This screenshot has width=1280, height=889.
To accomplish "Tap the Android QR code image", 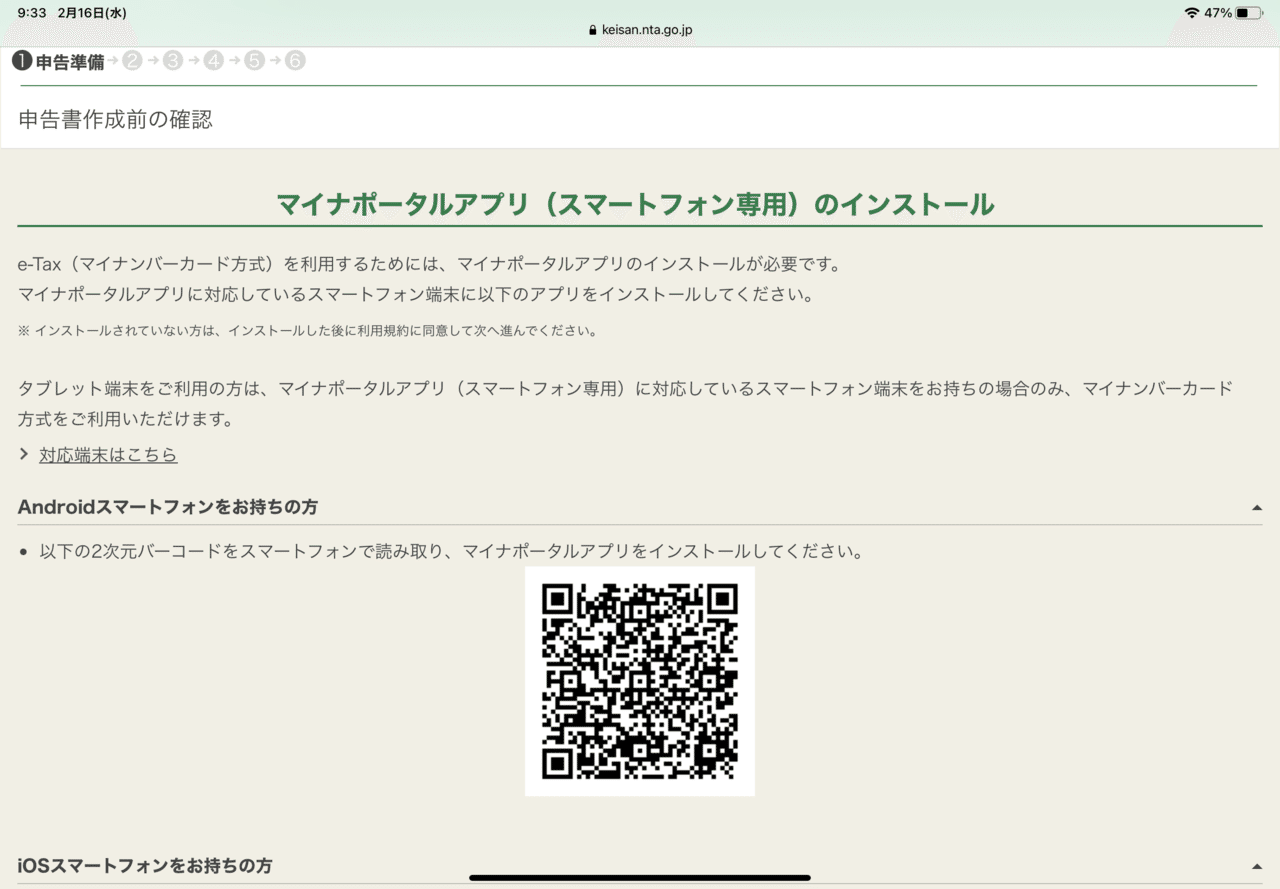I will tap(640, 681).
